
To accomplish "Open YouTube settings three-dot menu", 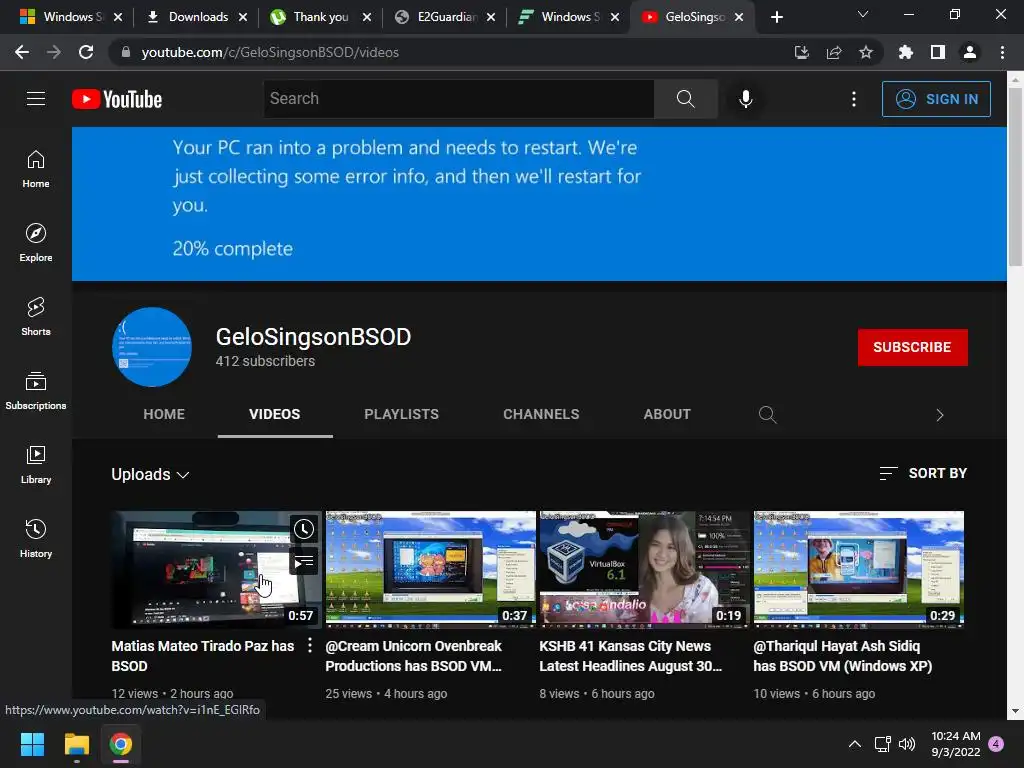I will coord(854,99).
